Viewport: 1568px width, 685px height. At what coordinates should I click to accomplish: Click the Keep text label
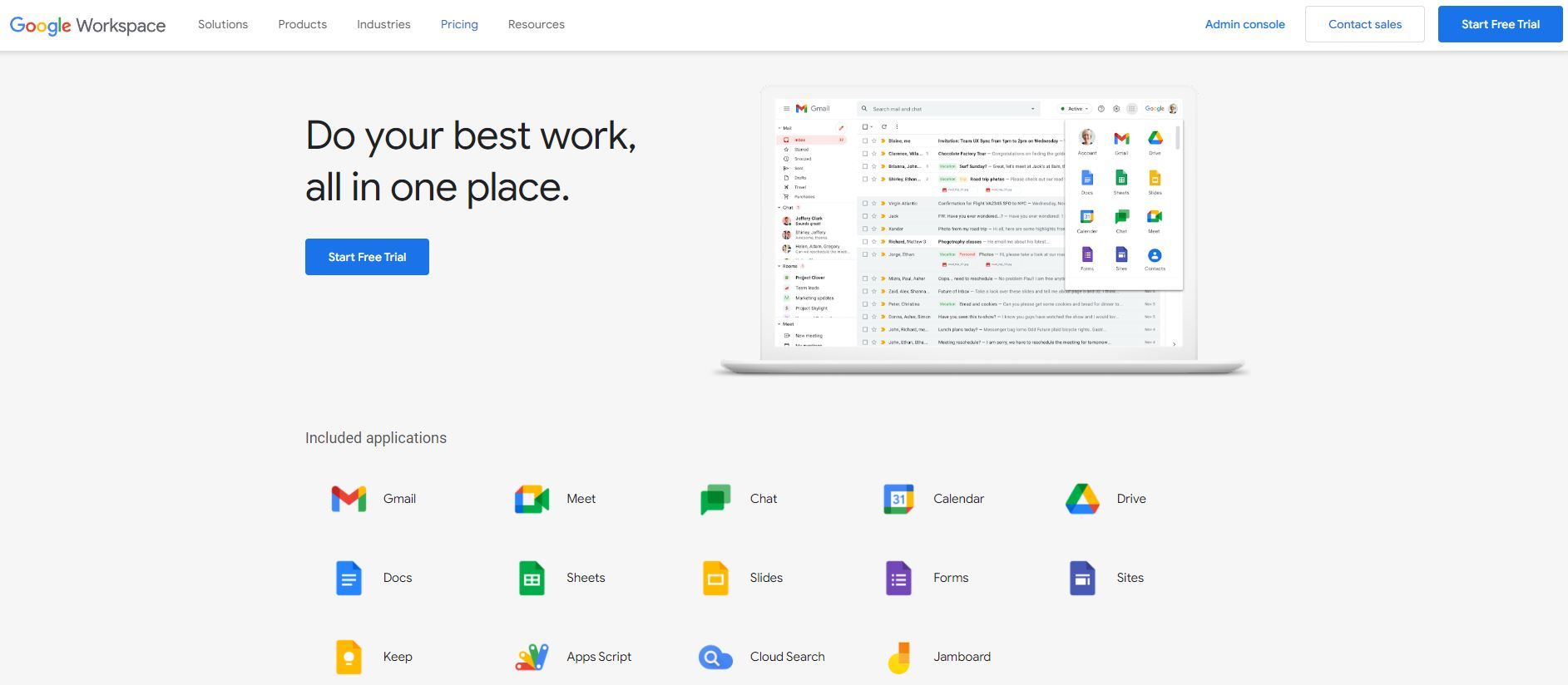398,657
